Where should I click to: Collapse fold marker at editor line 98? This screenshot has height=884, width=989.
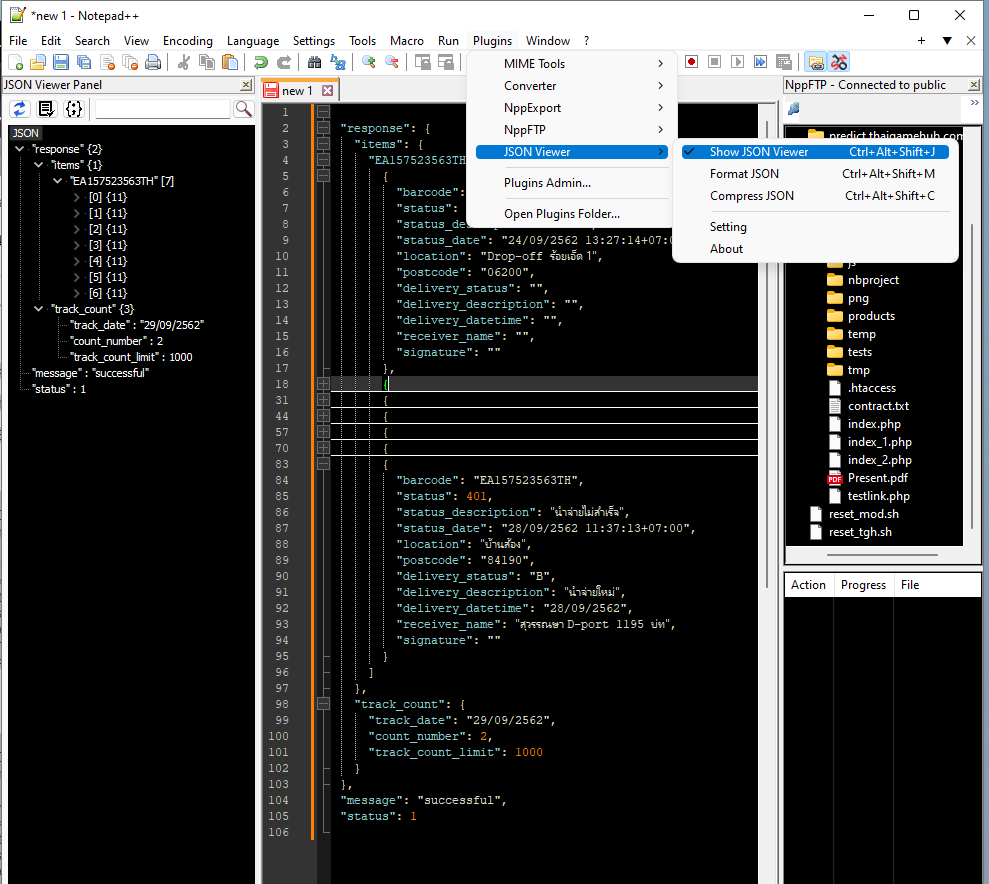(x=323, y=704)
